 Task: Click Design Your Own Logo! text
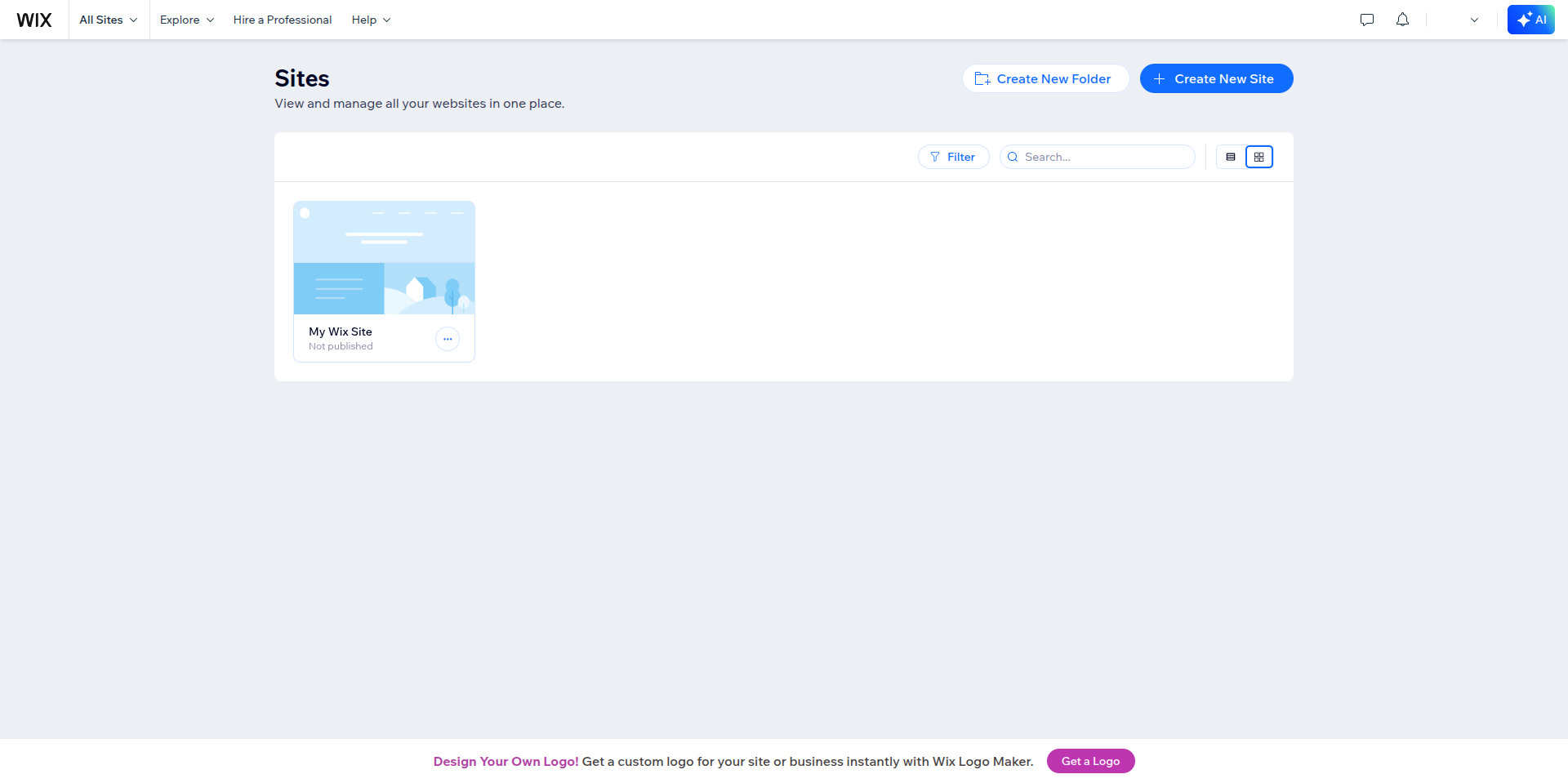coord(506,762)
